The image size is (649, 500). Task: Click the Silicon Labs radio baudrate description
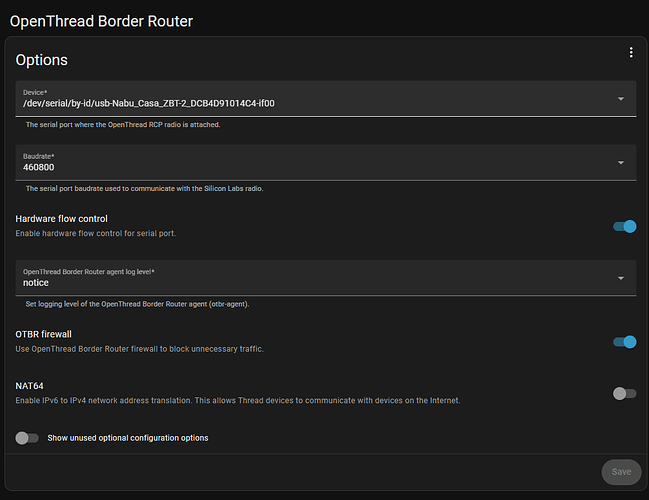point(144,188)
